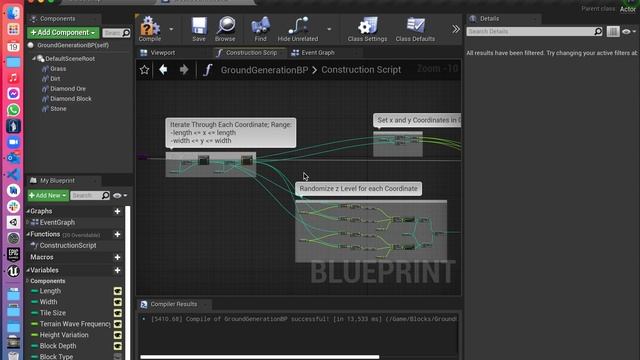Open Unreal Engine icon in the dock
Screen dimensions: 640x360
click(13, 271)
